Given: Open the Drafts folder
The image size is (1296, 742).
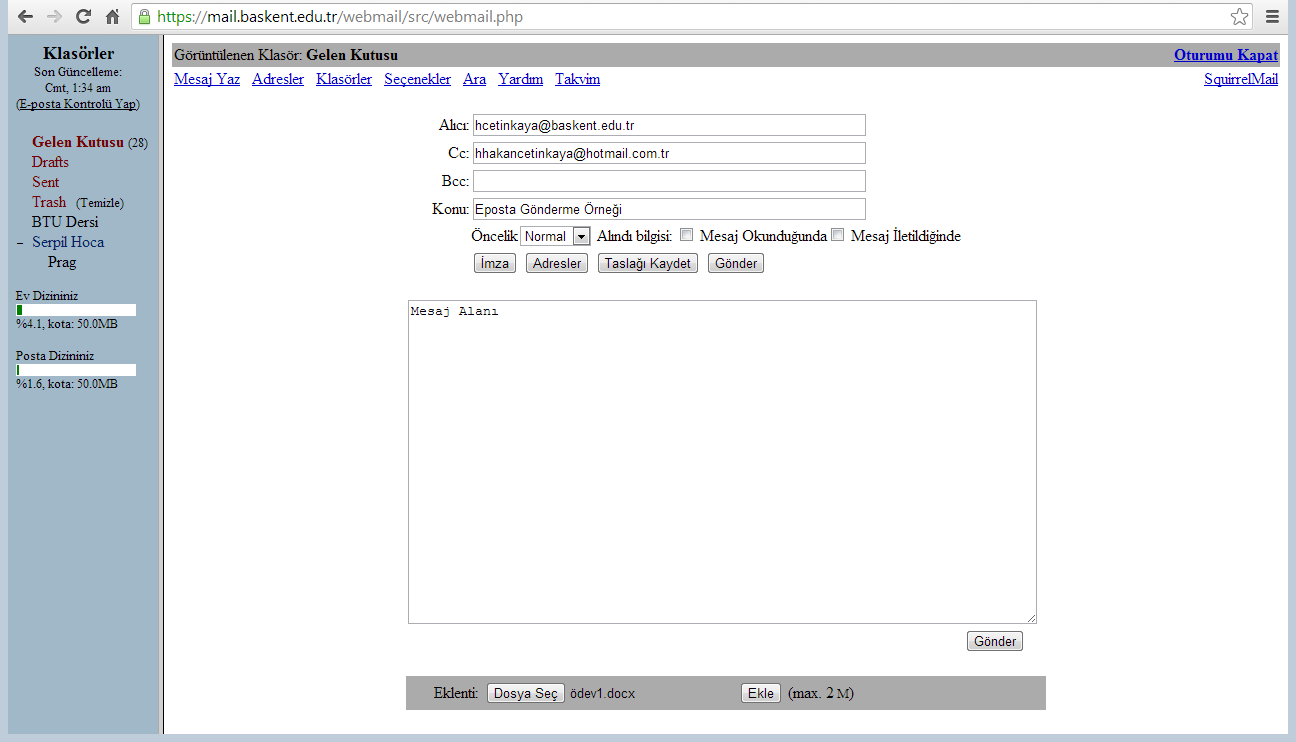Looking at the screenshot, I should [50, 162].
